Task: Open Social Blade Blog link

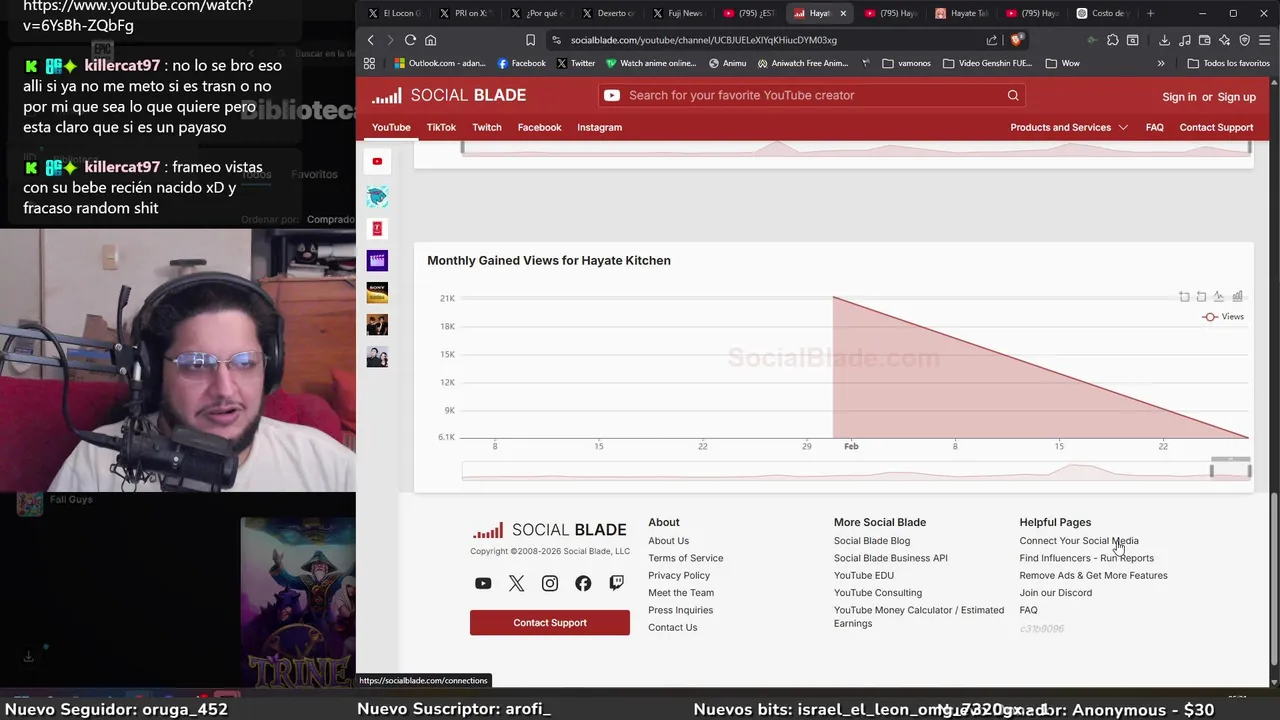Action: (x=872, y=541)
